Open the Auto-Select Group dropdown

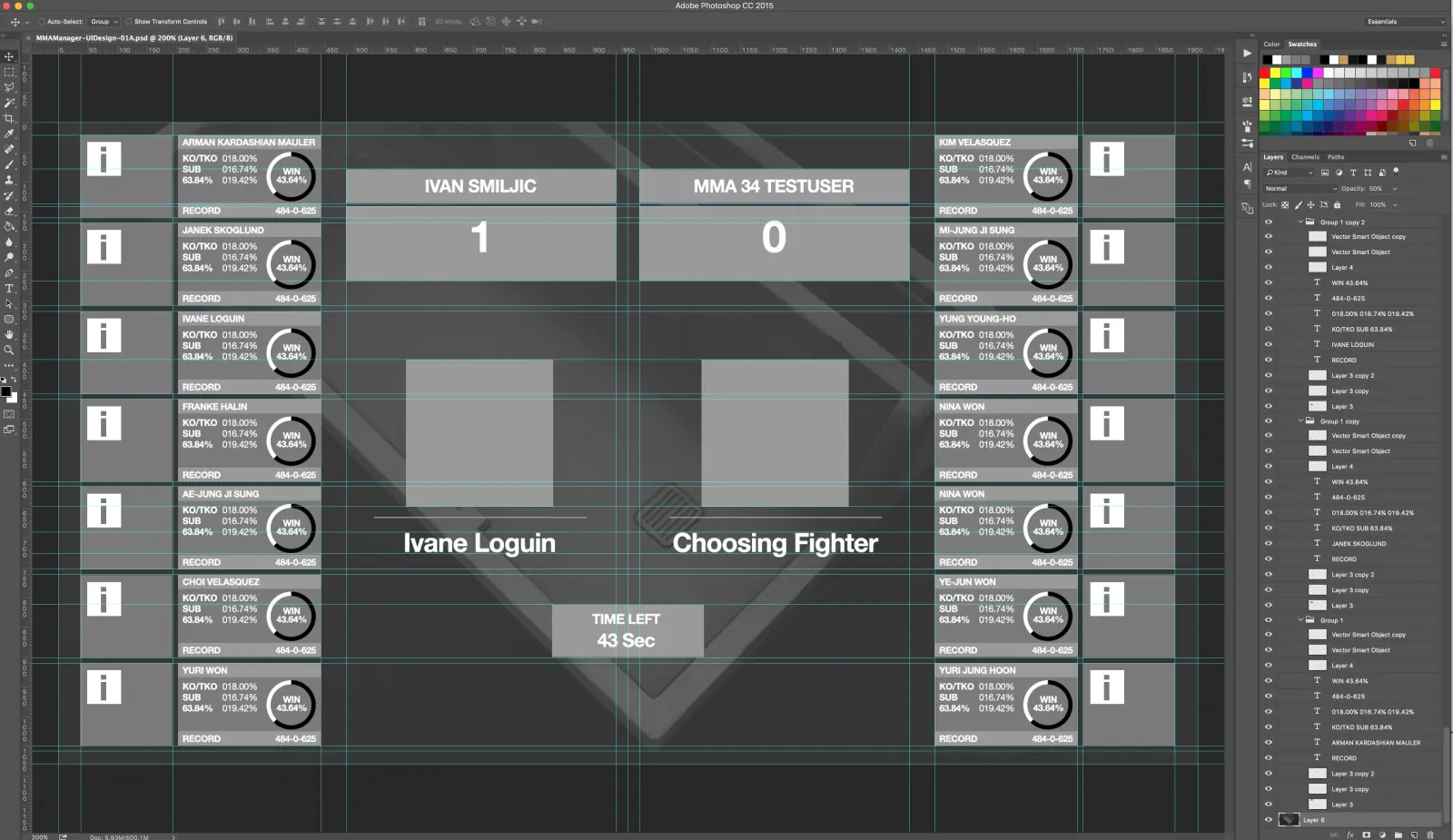pyautogui.click(x=104, y=22)
